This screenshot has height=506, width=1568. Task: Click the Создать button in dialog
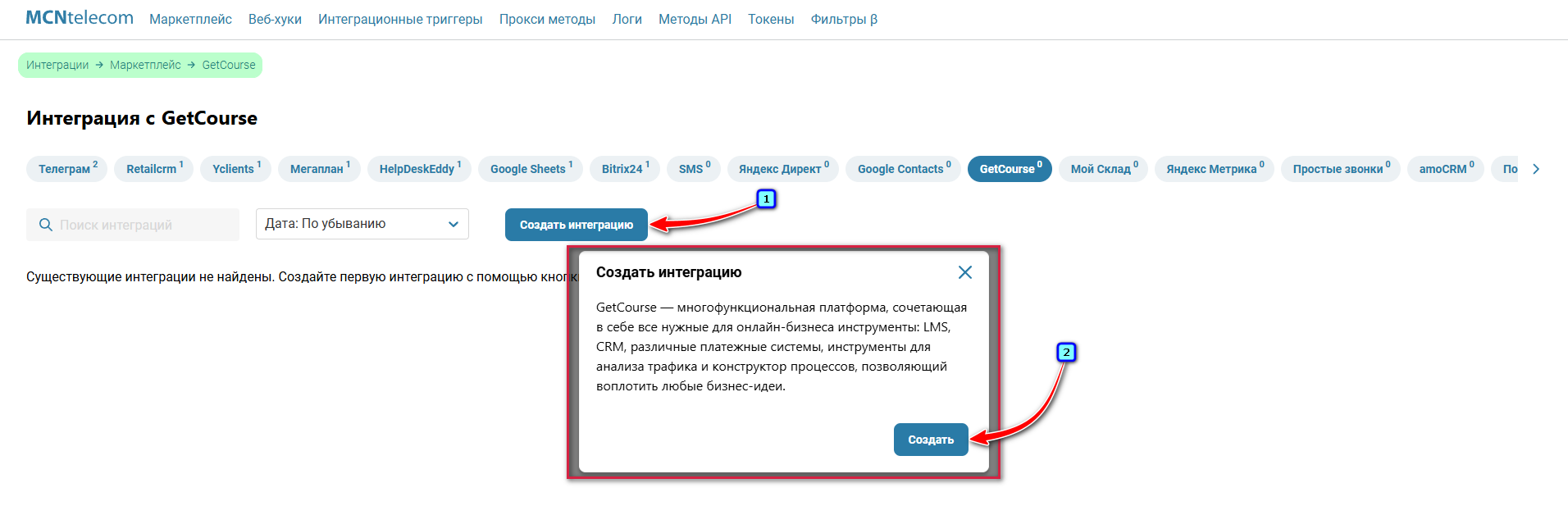[x=931, y=440]
